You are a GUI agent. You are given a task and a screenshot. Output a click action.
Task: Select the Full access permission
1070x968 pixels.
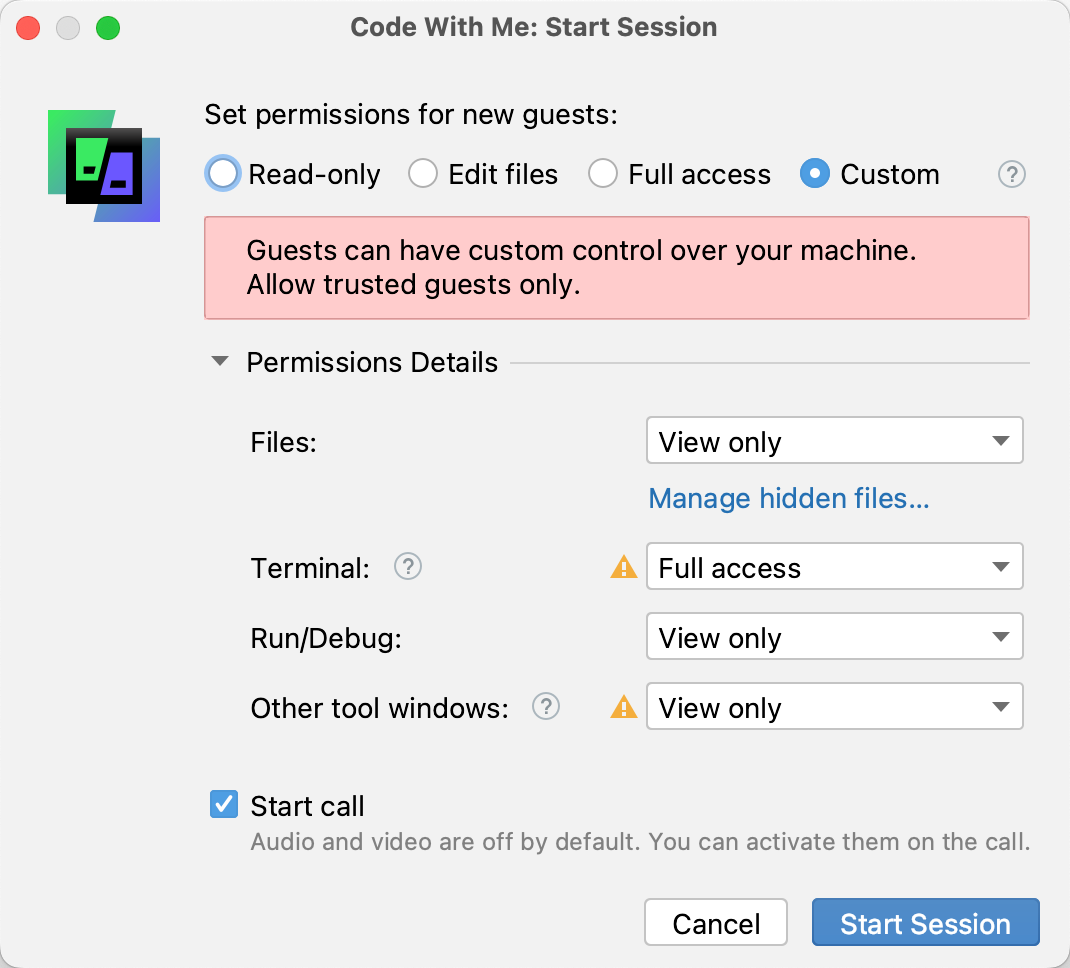(x=603, y=173)
